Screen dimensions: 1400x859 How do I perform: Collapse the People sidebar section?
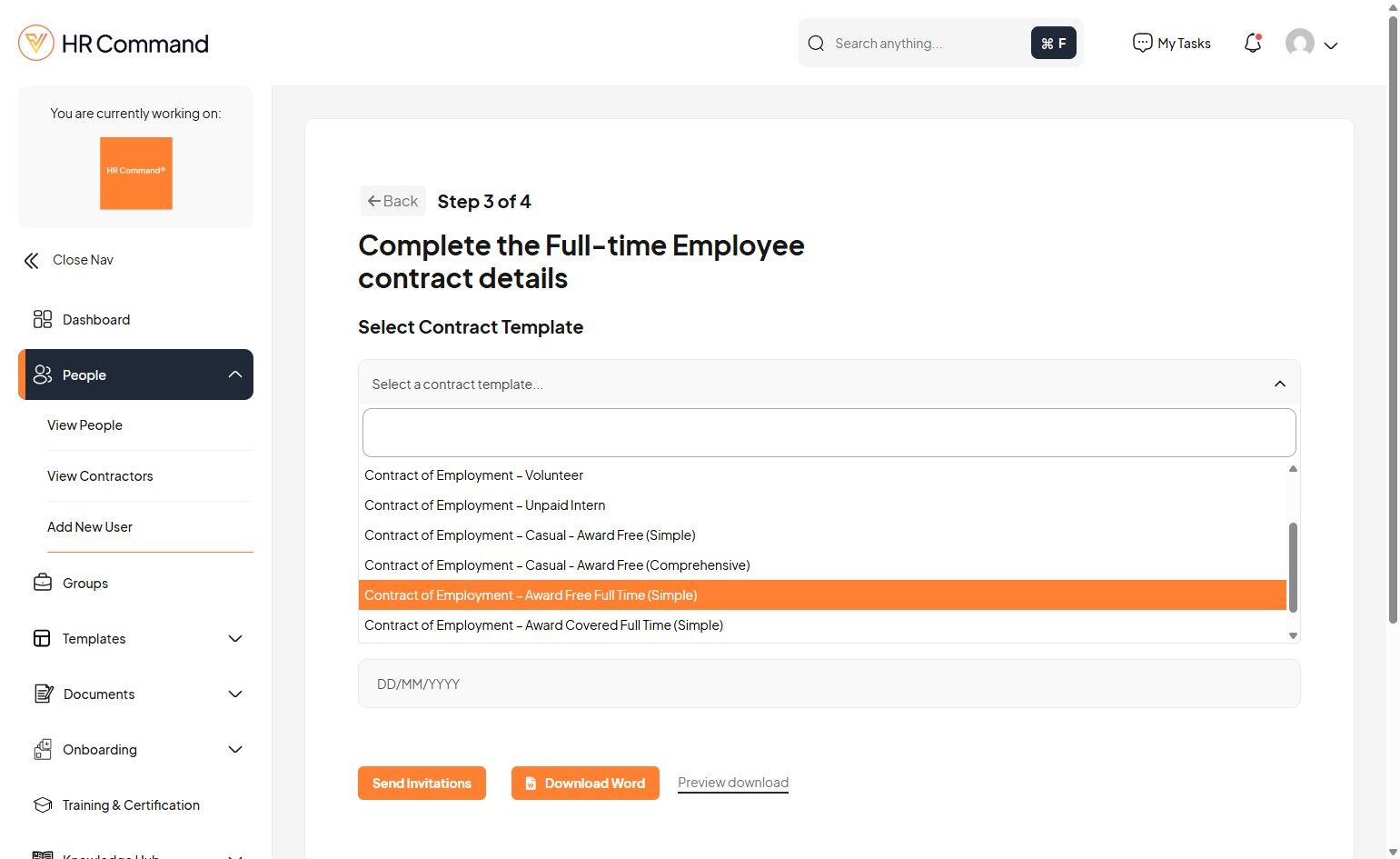pos(235,375)
